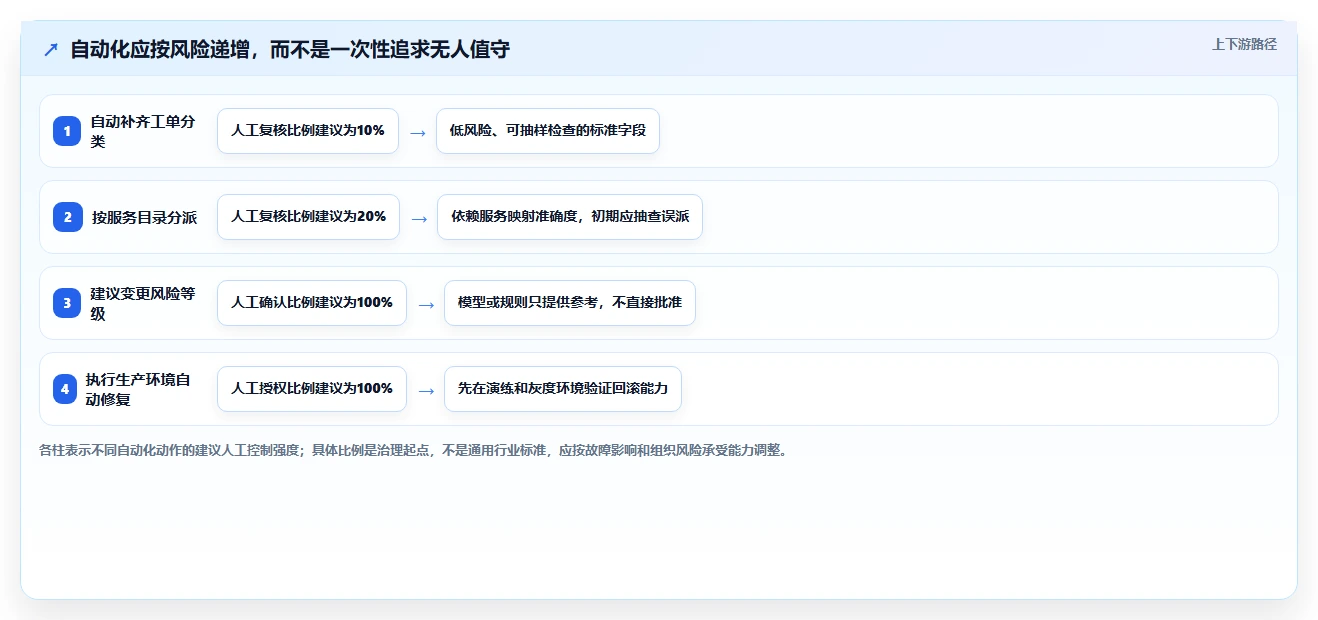Click the 建议变更风险等级 step label
This screenshot has width=1318, height=620.
click(x=143, y=303)
